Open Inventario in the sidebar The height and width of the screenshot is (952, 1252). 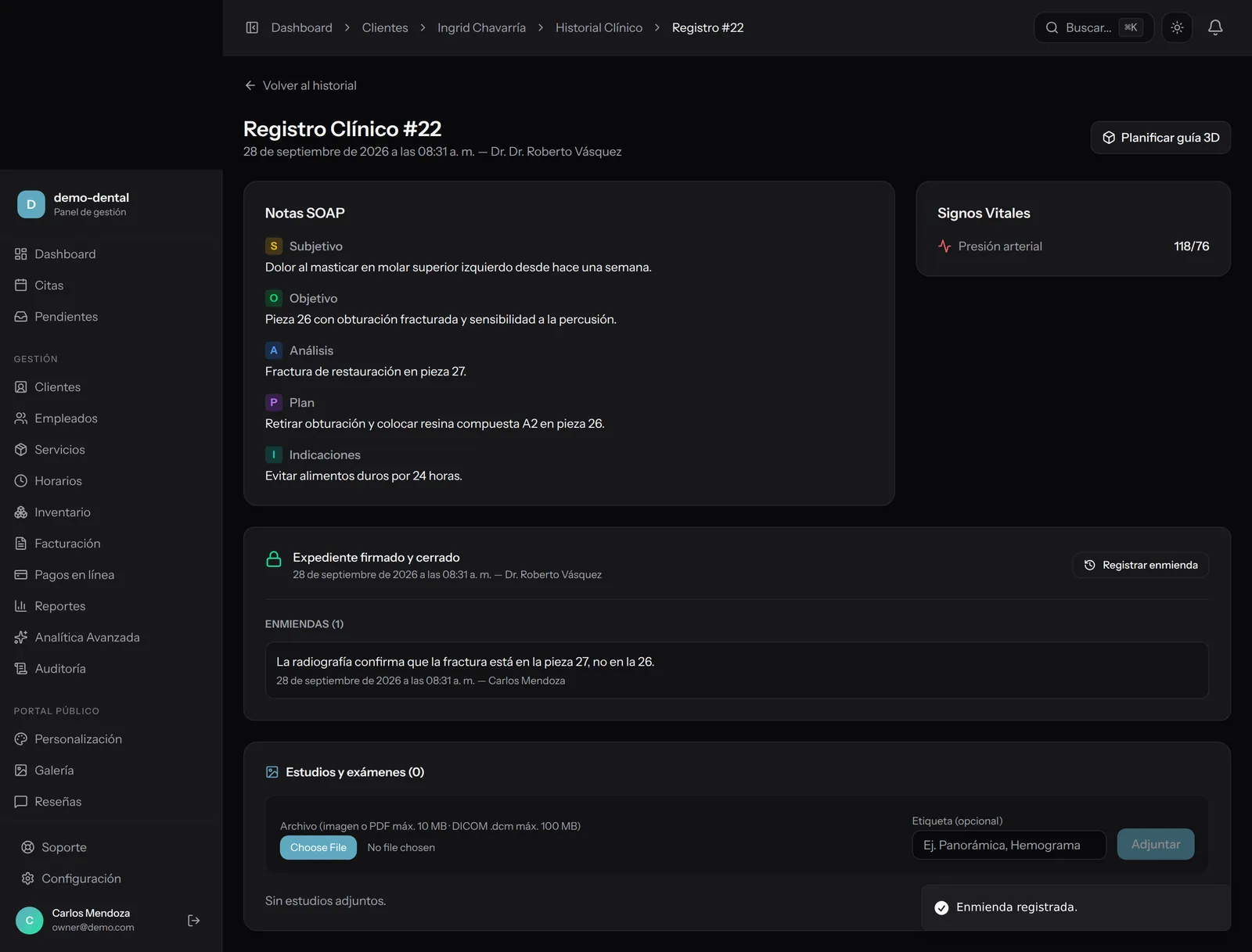click(x=111, y=512)
